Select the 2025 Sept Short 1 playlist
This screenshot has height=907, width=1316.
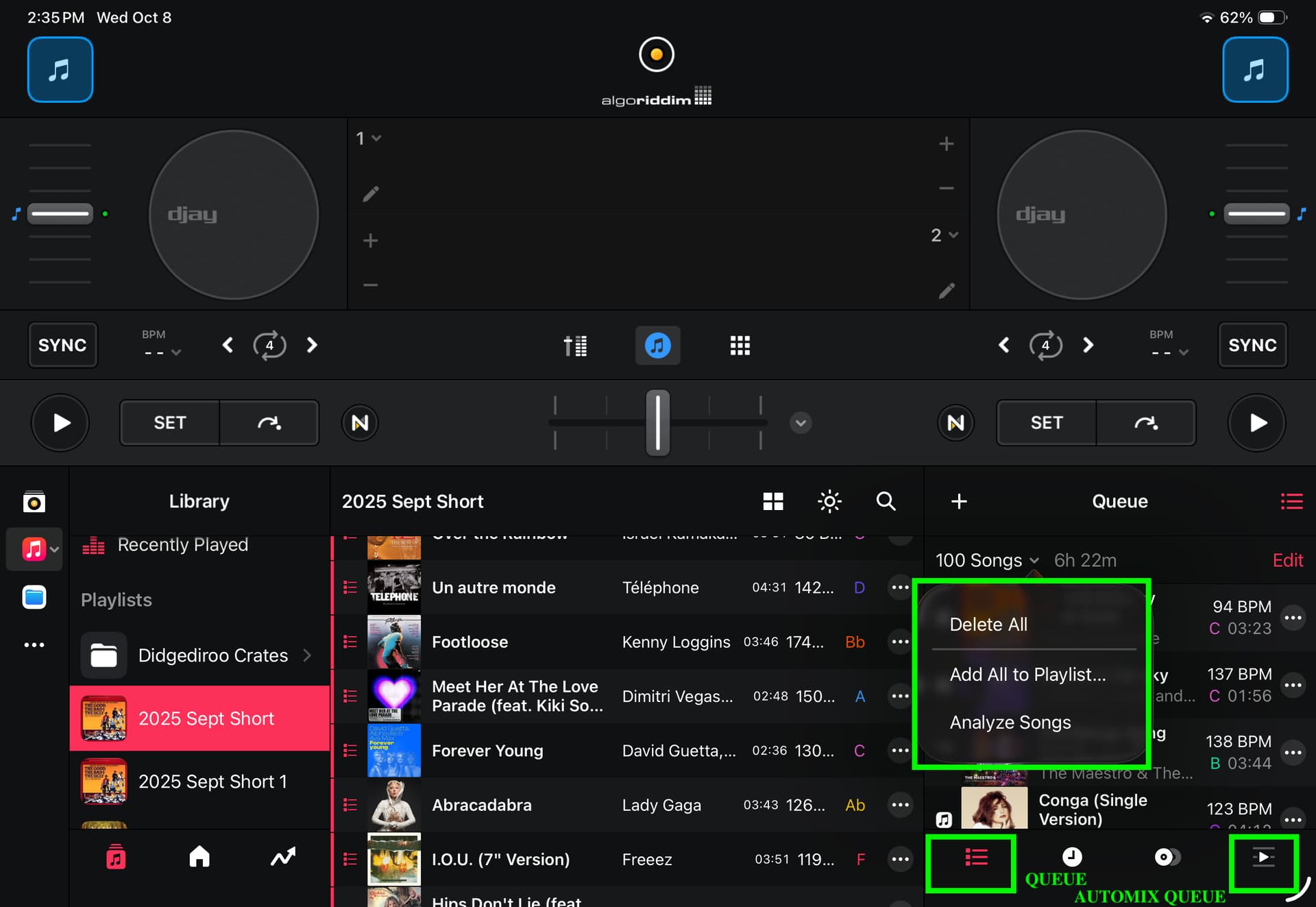(212, 782)
